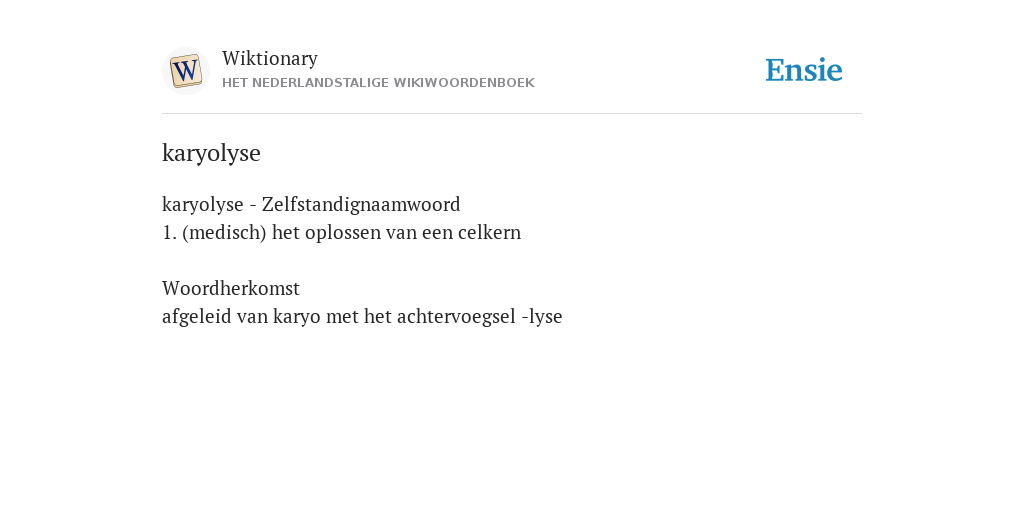Click the definition number 1.

169,233
